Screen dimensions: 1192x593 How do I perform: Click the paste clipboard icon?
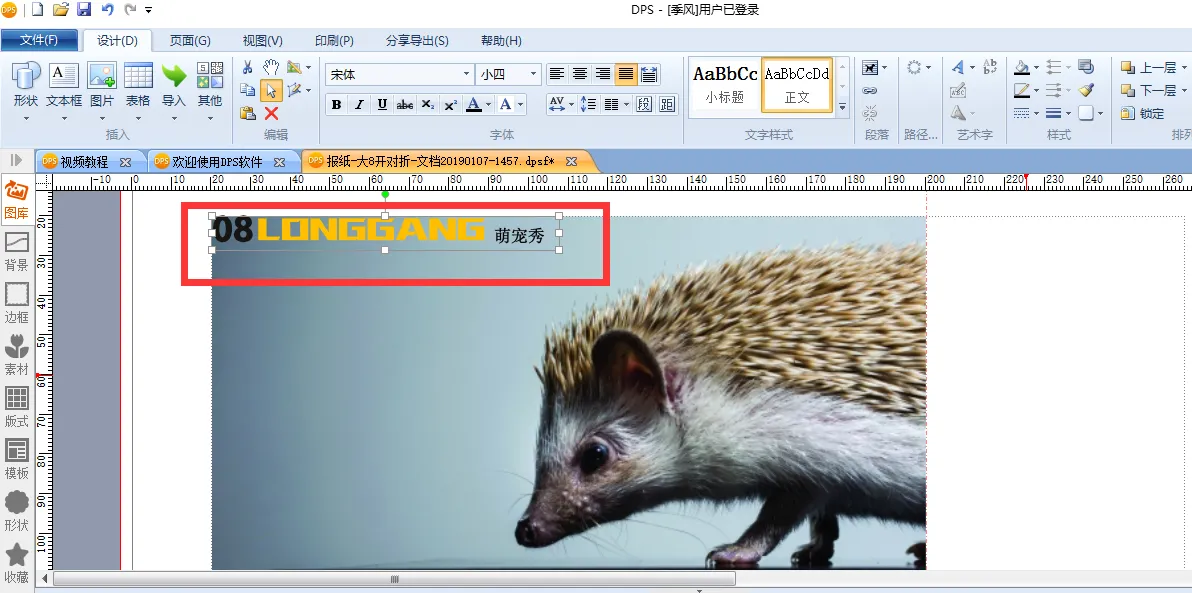248,113
